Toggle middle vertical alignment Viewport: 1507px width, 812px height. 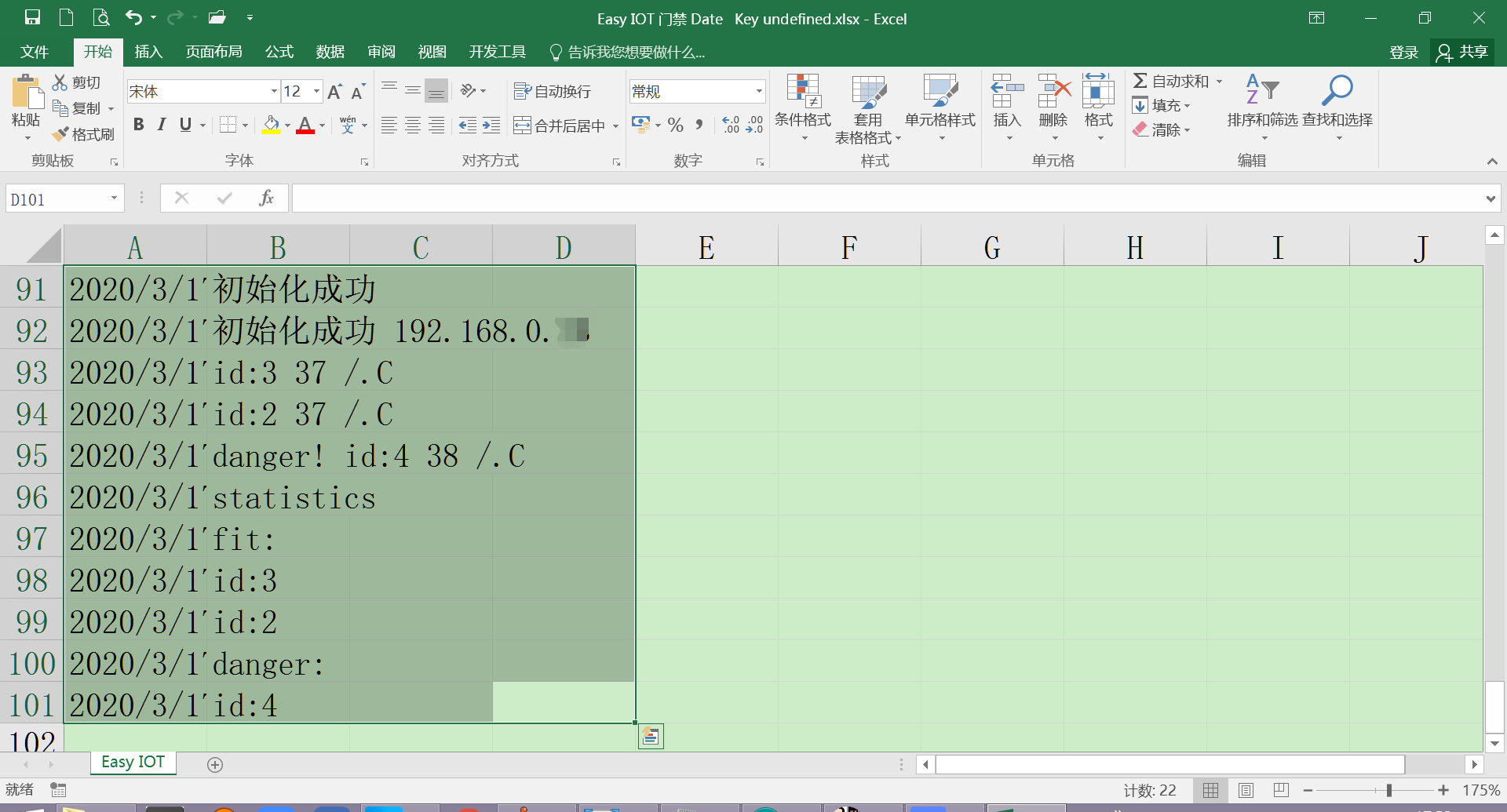coord(413,90)
